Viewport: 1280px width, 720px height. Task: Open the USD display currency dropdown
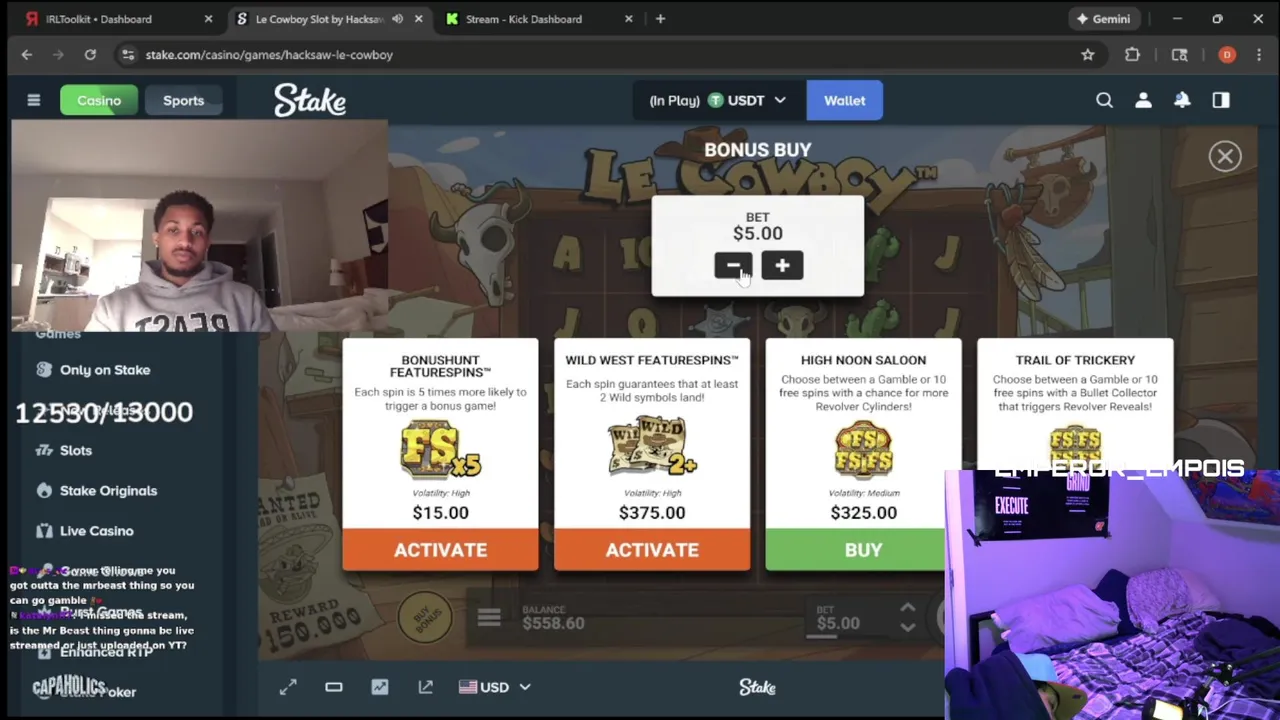click(x=494, y=687)
